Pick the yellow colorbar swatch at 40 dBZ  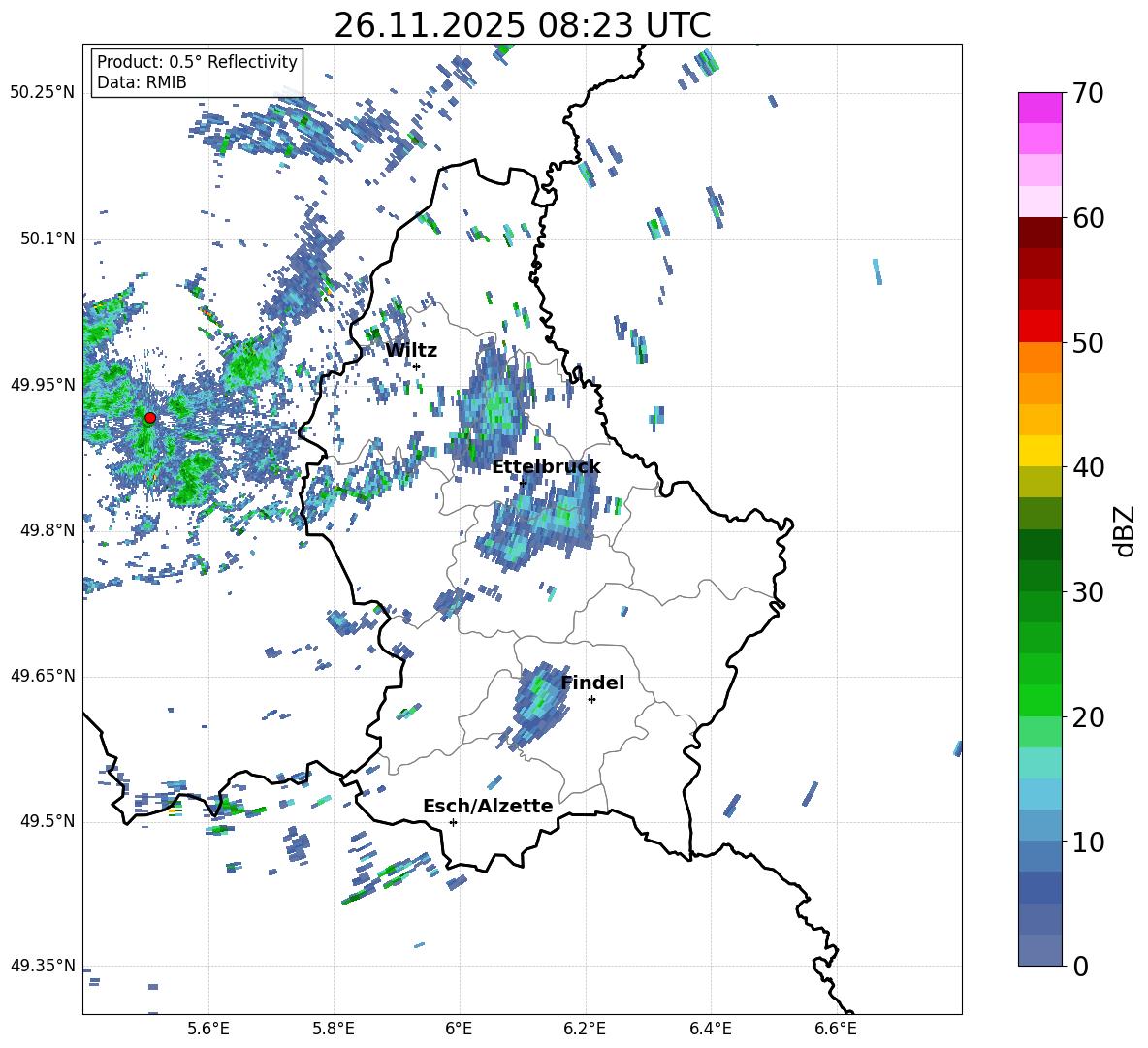(1040, 451)
